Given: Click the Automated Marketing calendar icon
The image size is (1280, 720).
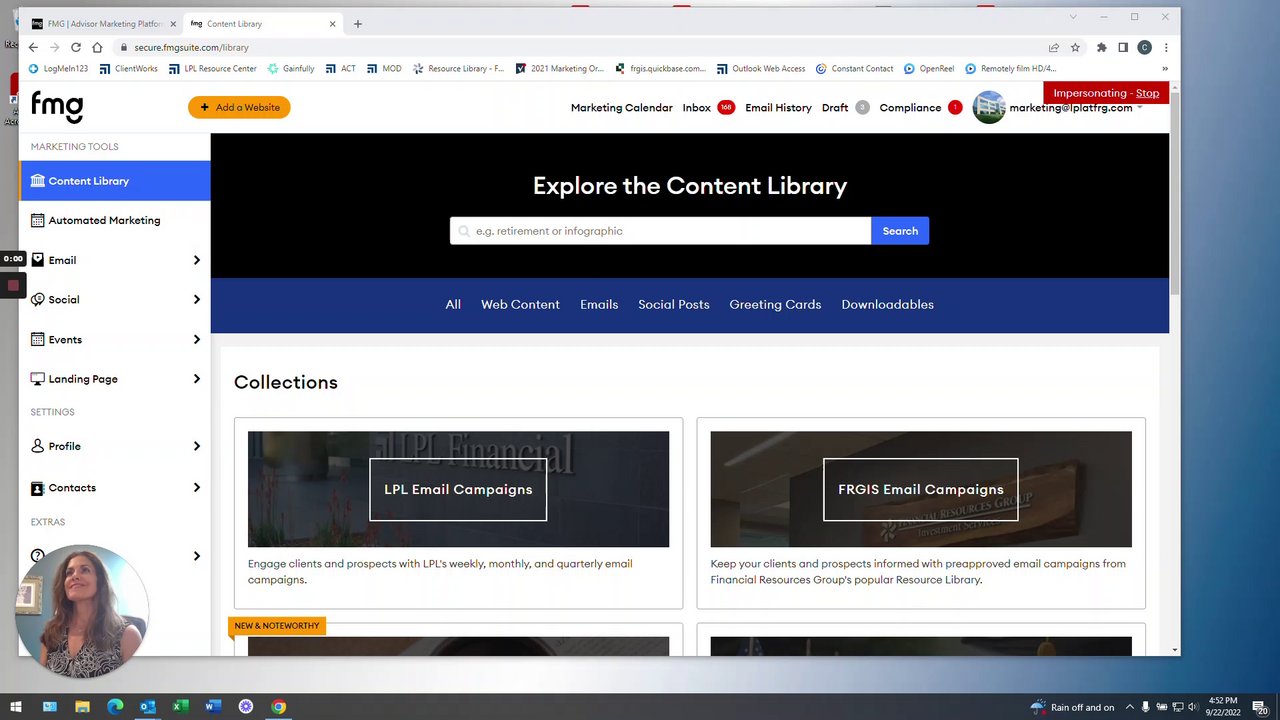Looking at the screenshot, I should click(38, 220).
